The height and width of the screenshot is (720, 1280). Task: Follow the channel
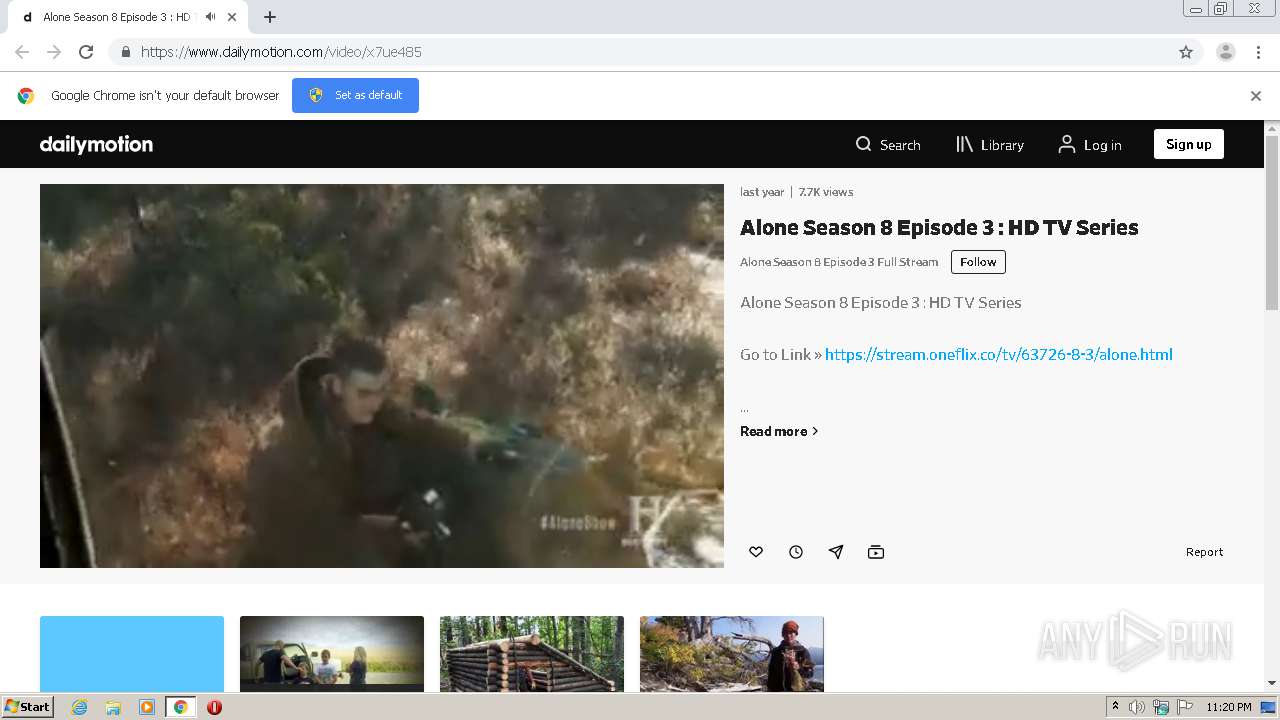tap(978, 262)
